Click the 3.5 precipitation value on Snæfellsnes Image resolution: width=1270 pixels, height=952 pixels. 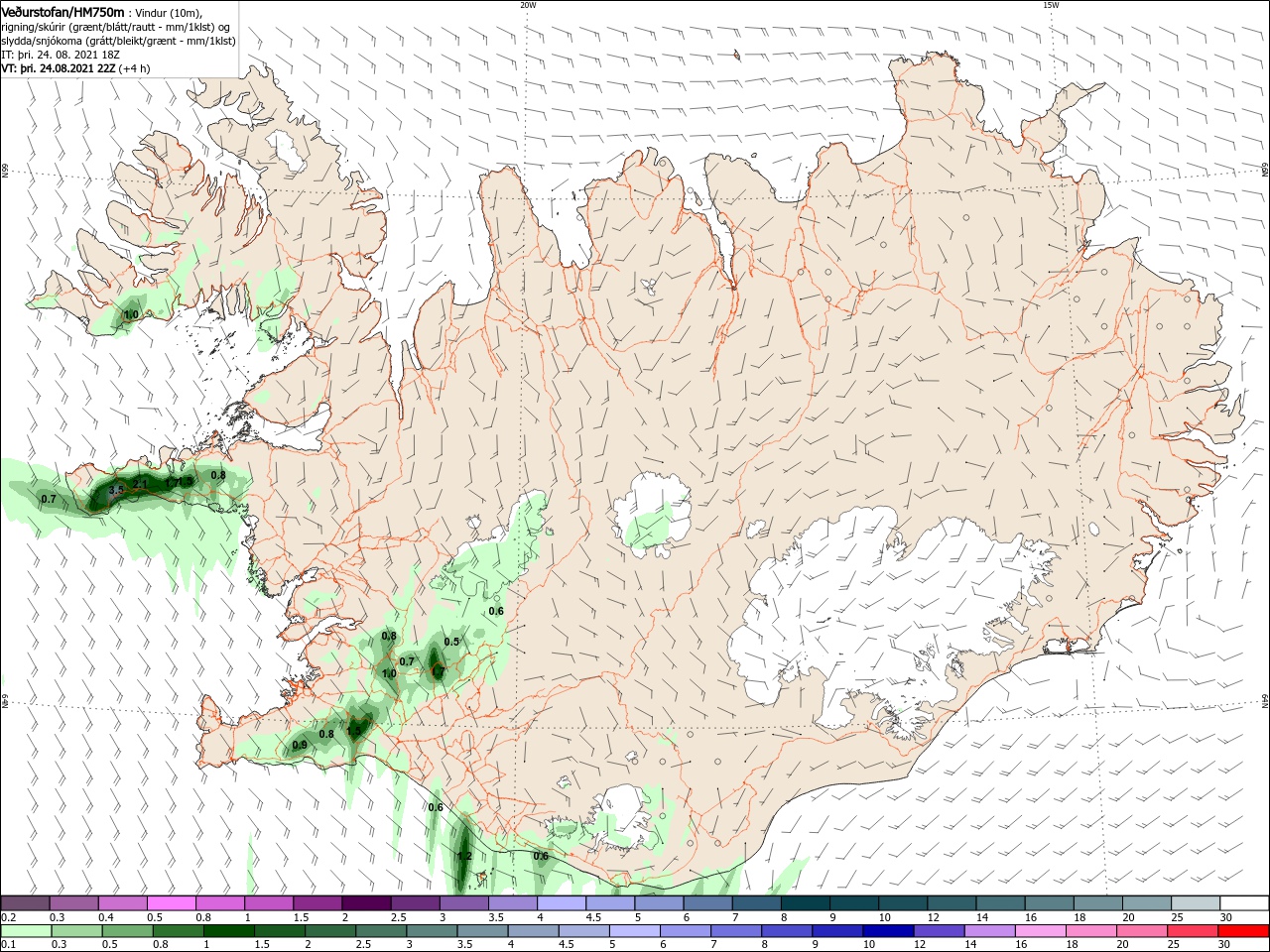115,490
